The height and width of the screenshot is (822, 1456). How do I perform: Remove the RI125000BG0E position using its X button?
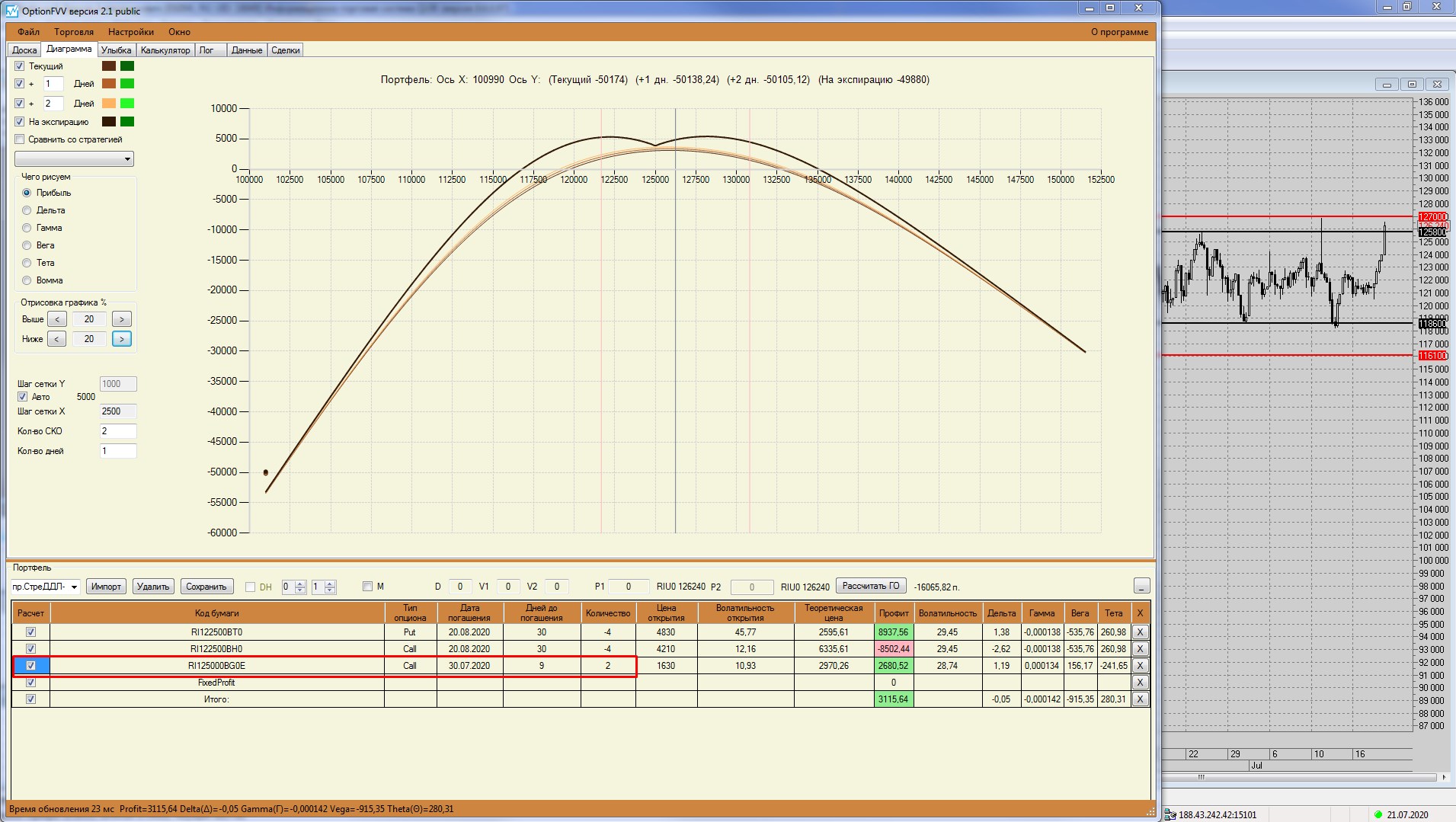click(1140, 666)
